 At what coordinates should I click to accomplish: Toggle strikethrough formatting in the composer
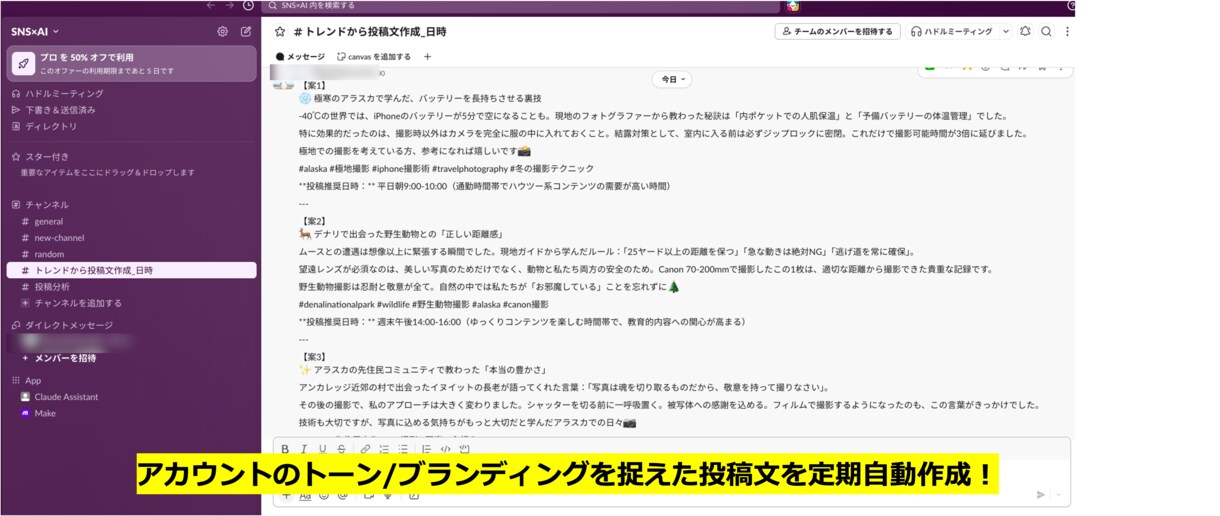(341, 449)
